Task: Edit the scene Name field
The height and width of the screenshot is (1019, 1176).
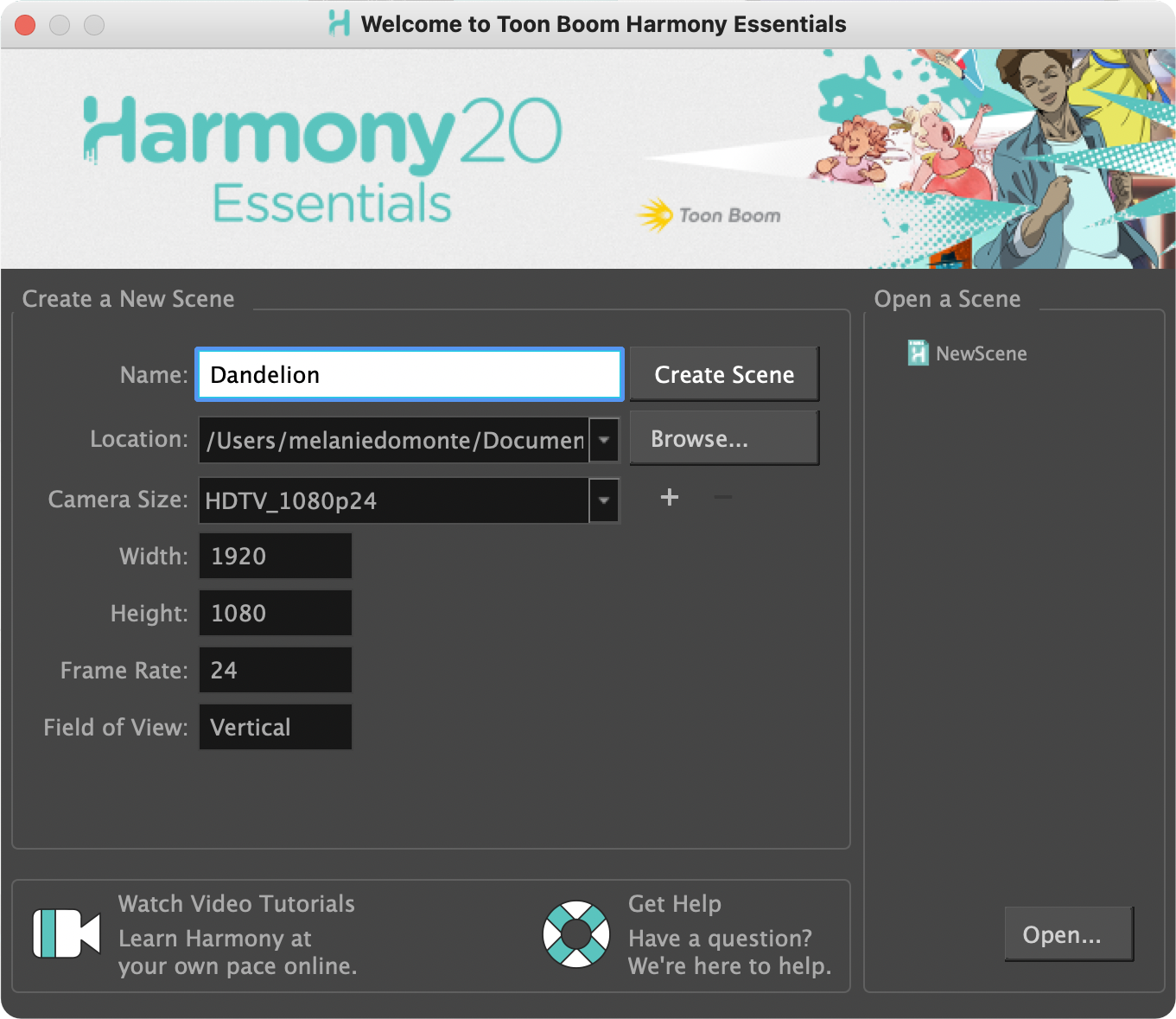Action: tap(408, 374)
